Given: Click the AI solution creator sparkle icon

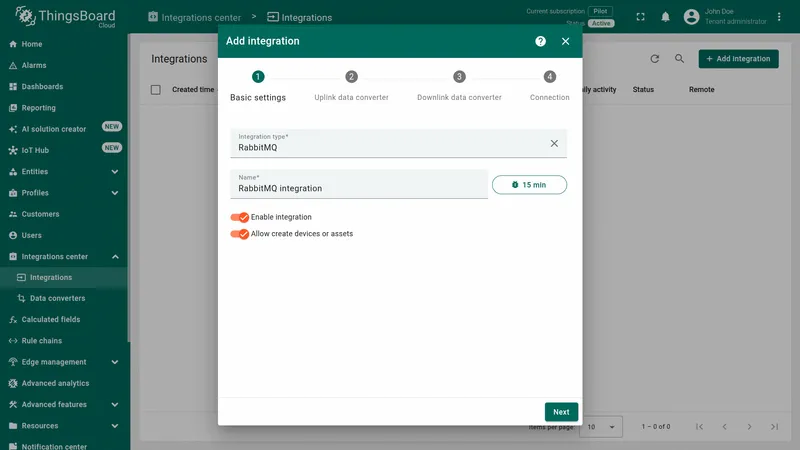Looking at the screenshot, I should pyautogui.click(x=13, y=129).
